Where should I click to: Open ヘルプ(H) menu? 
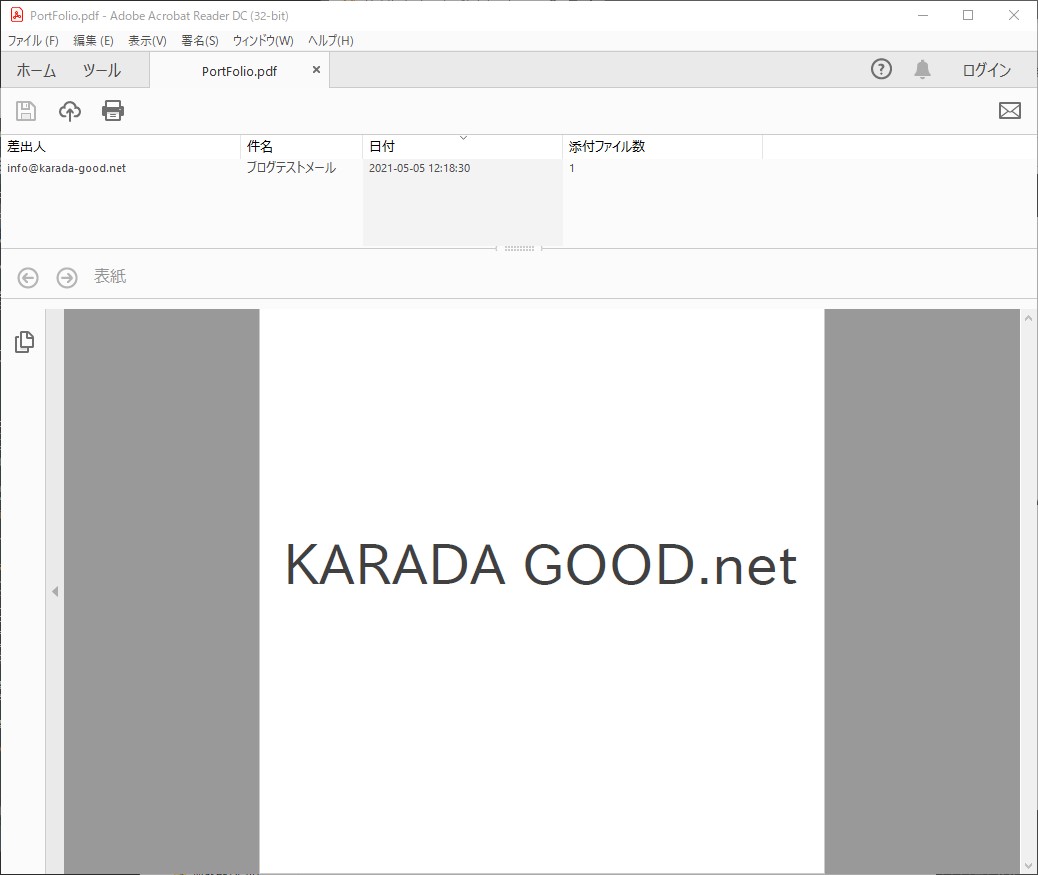tap(330, 41)
